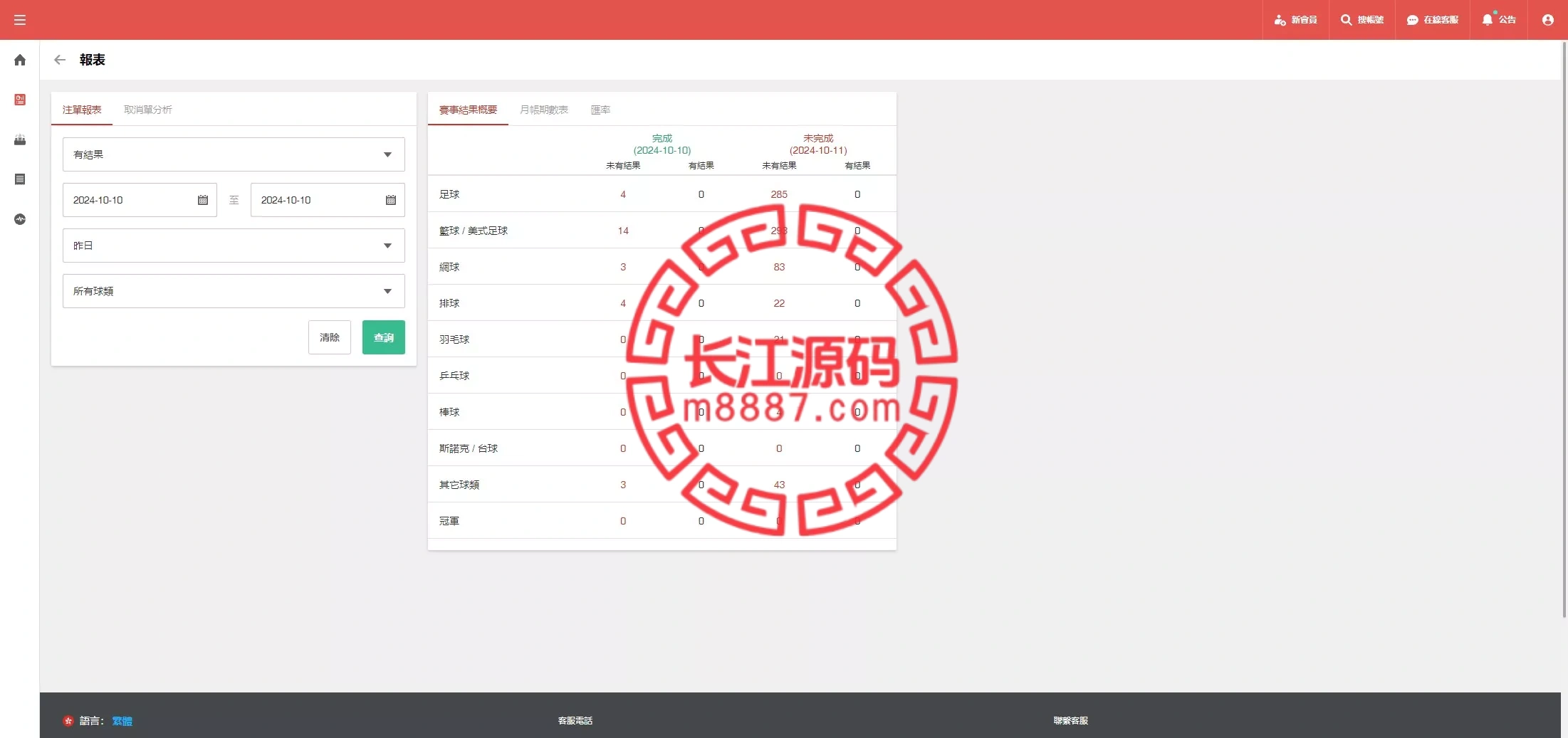
Task: Switch to the 取消單分析 tab
Action: [x=148, y=110]
